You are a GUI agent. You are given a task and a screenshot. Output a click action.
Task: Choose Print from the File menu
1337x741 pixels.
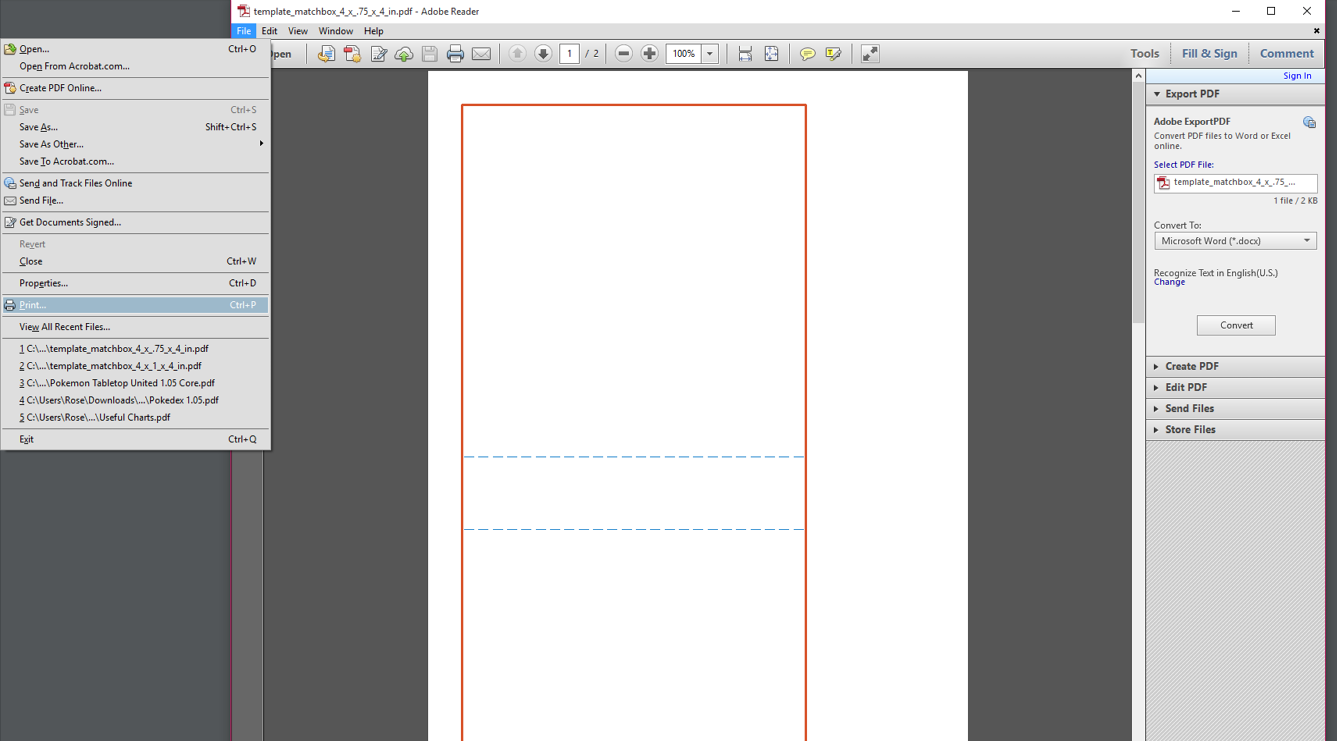point(135,305)
